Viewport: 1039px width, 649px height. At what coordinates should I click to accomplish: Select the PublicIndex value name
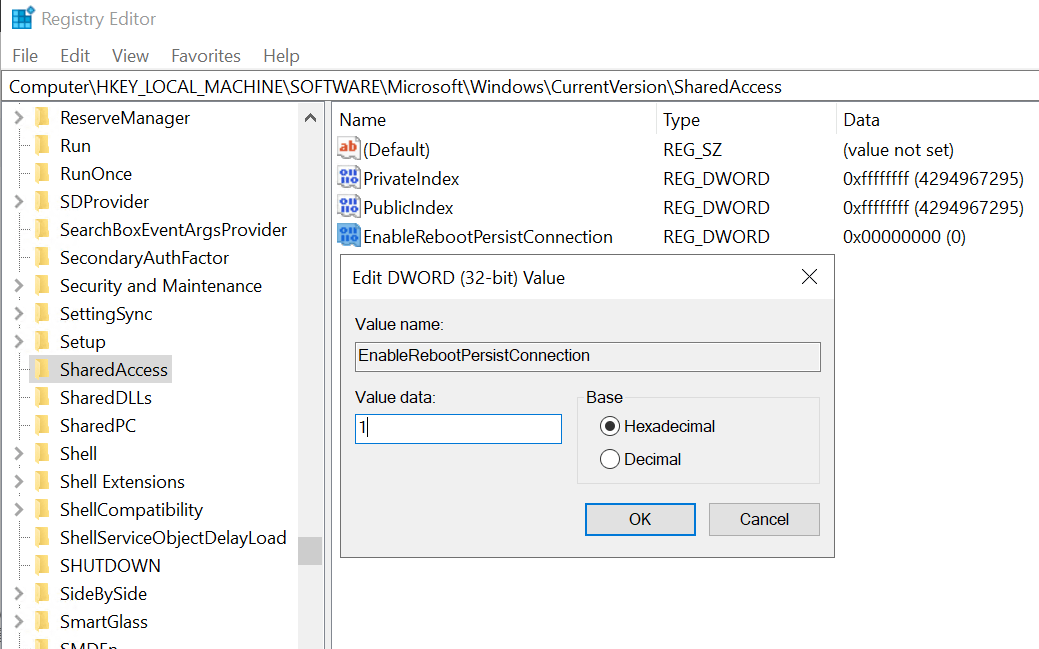click(x=408, y=207)
